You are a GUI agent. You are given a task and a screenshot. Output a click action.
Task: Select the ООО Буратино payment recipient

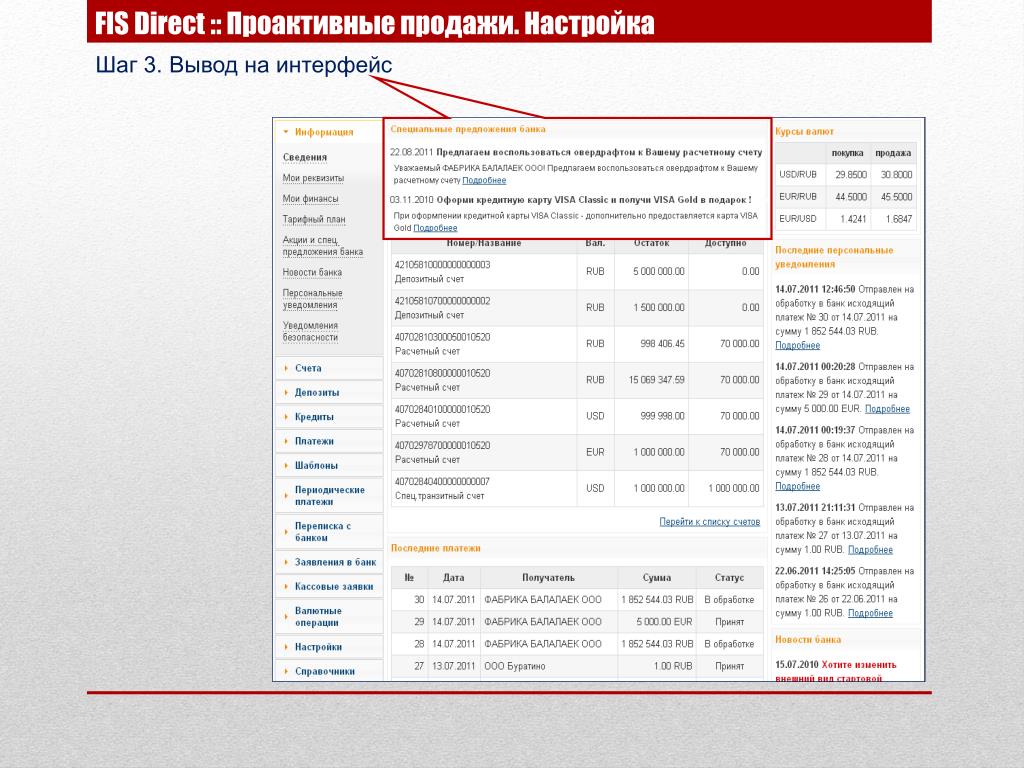pos(515,667)
